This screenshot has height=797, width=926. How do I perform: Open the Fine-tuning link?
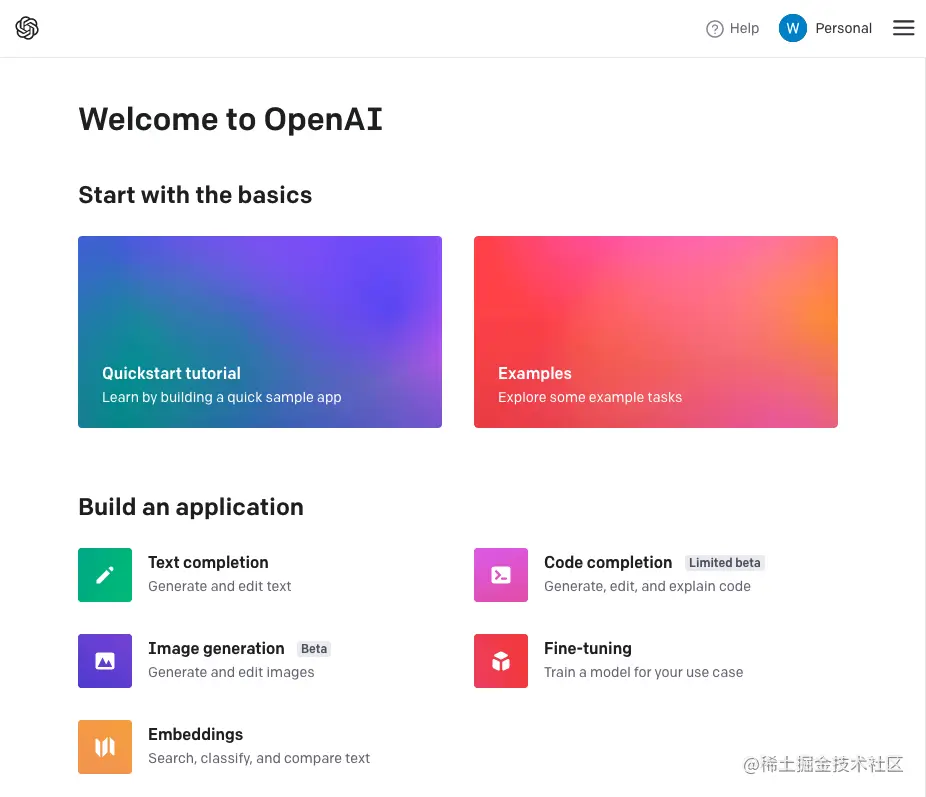point(588,648)
